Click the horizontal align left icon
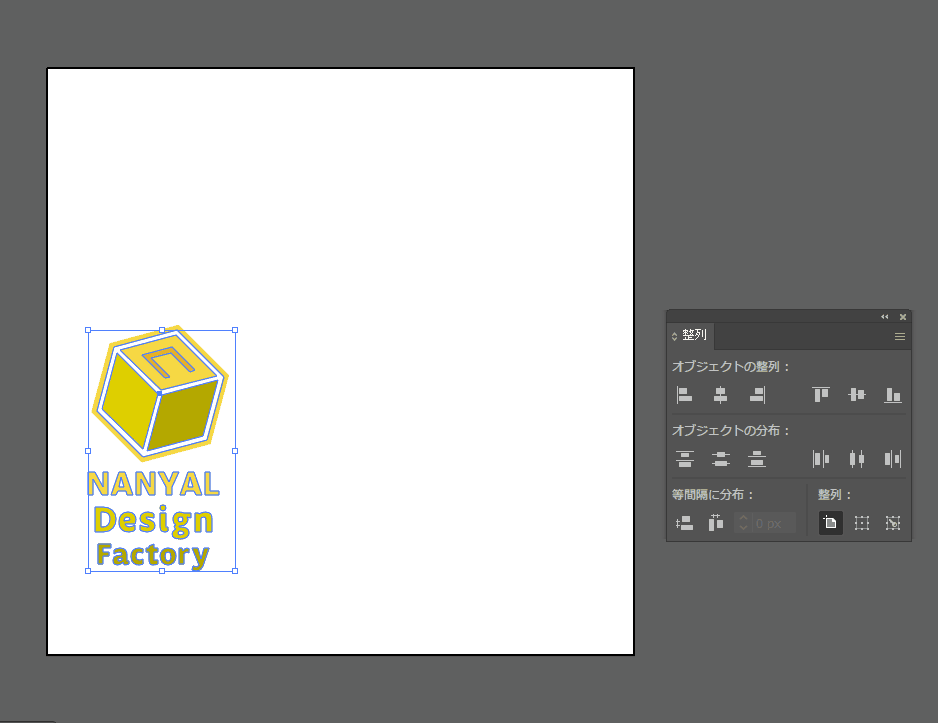This screenshot has width=938, height=723. click(684, 395)
